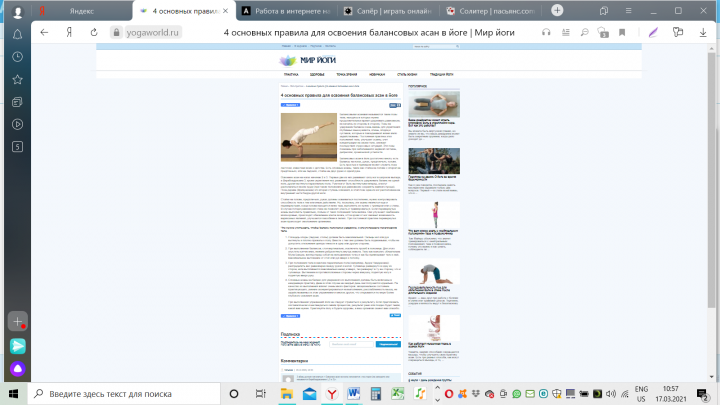
Task: Open page zoom magnifier icon
Action: pos(585,33)
